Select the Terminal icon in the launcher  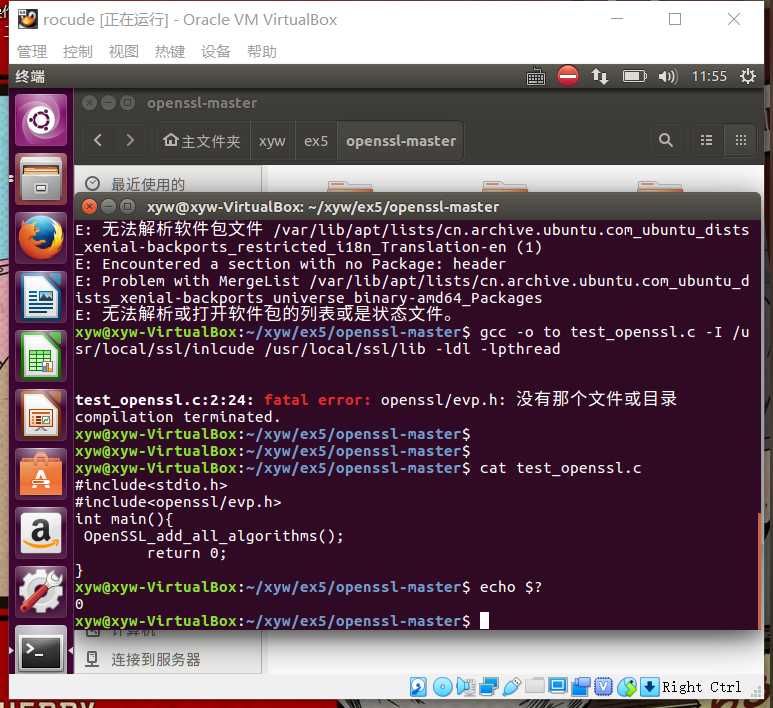41,650
